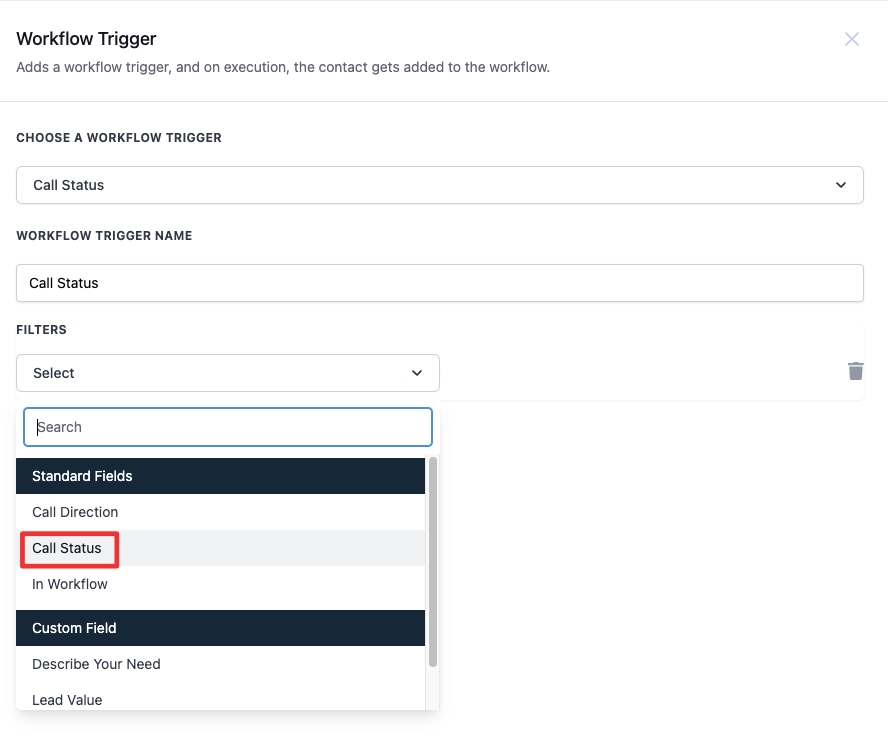Click the Workflow Trigger Name label

(104, 236)
